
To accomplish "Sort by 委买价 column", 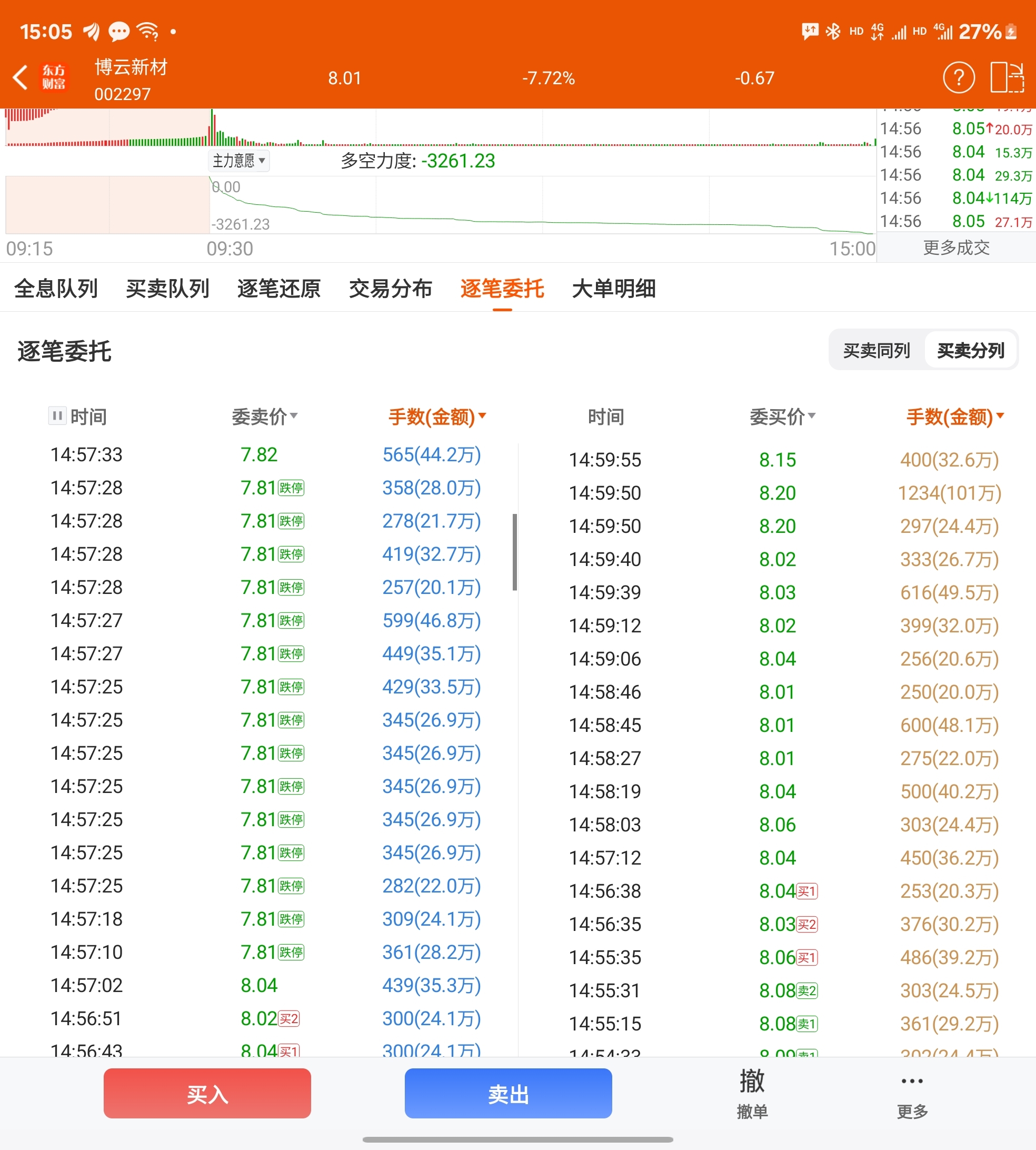I will pos(783,417).
